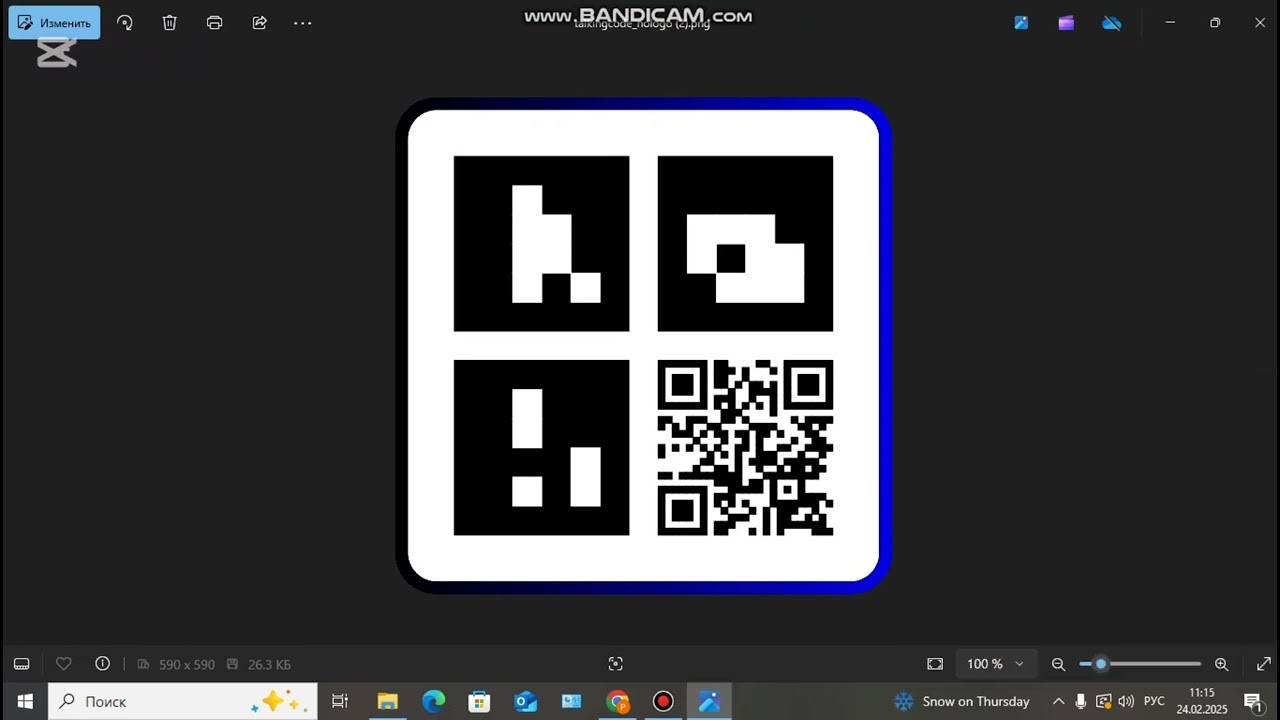Click the crossed-out OneDrive cloud icon
The image size is (1280, 720).
point(1112,22)
